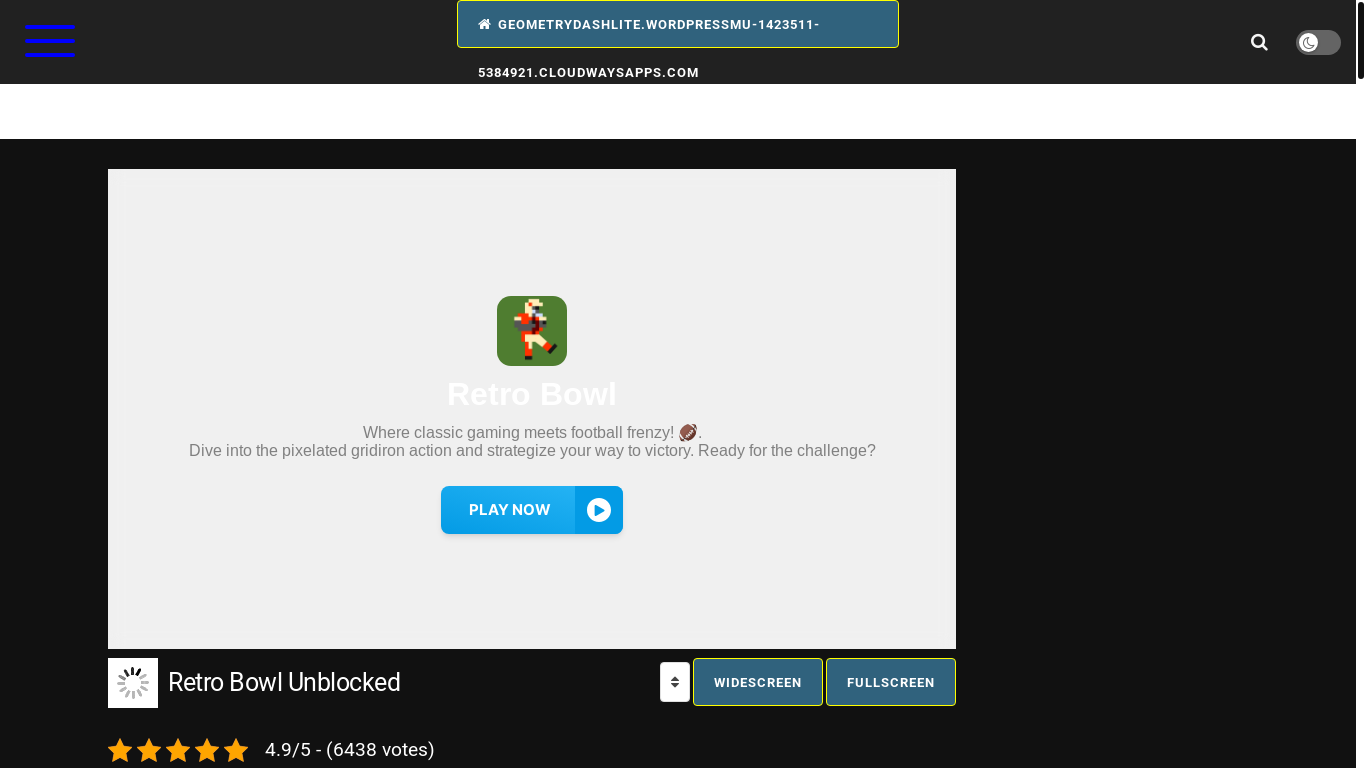Open the blue hamburger menu
The width and height of the screenshot is (1366, 768).
(50, 42)
